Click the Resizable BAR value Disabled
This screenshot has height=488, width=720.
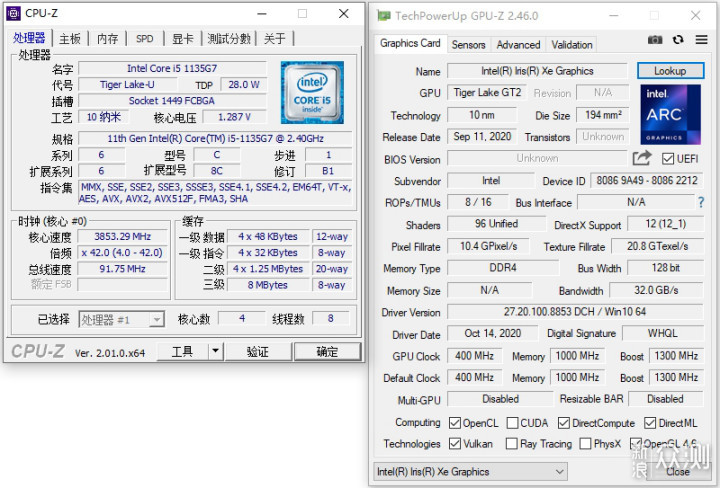[x=665, y=399]
